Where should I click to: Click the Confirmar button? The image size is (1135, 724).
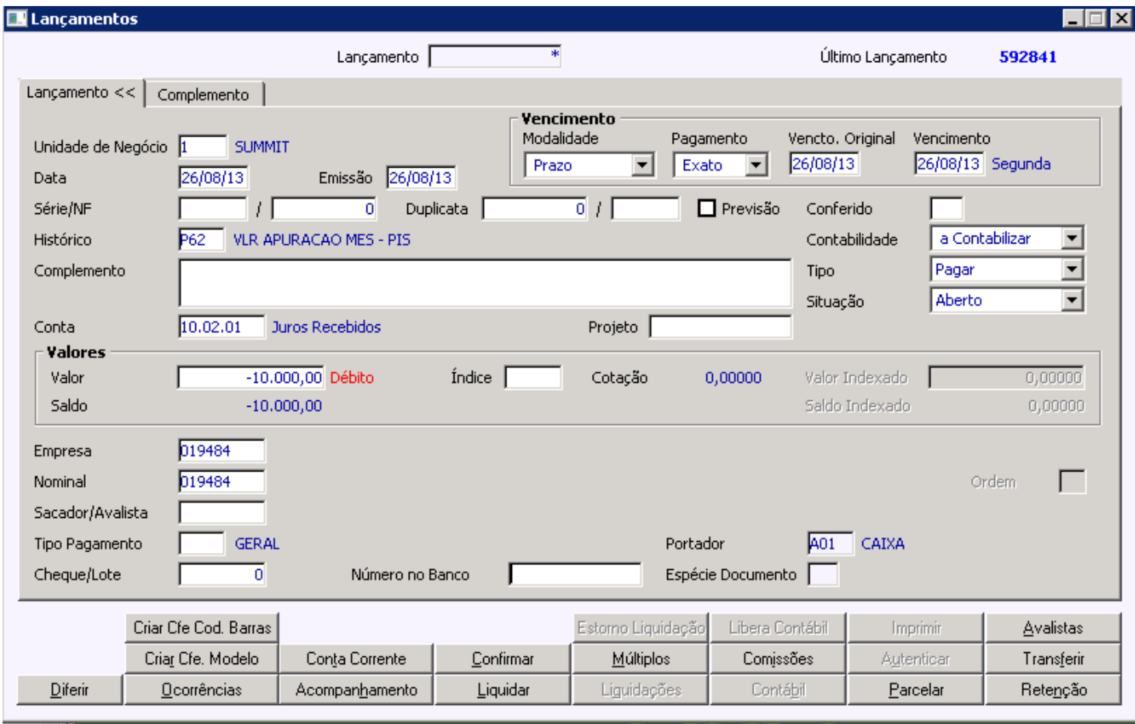coord(502,659)
